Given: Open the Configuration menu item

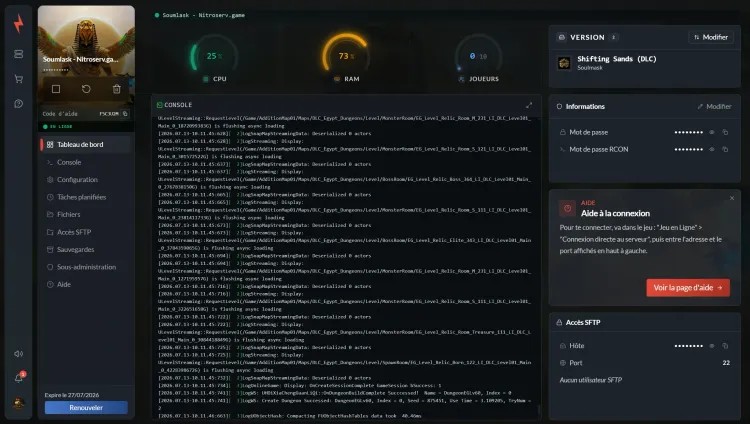Looking at the screenshot, I should (86, 179).
